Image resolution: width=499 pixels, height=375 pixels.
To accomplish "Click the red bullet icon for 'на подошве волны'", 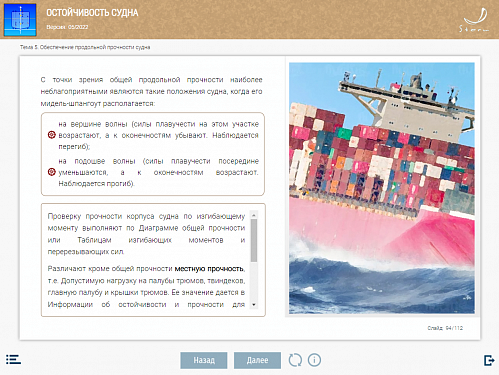I will [x=51, y=172].
